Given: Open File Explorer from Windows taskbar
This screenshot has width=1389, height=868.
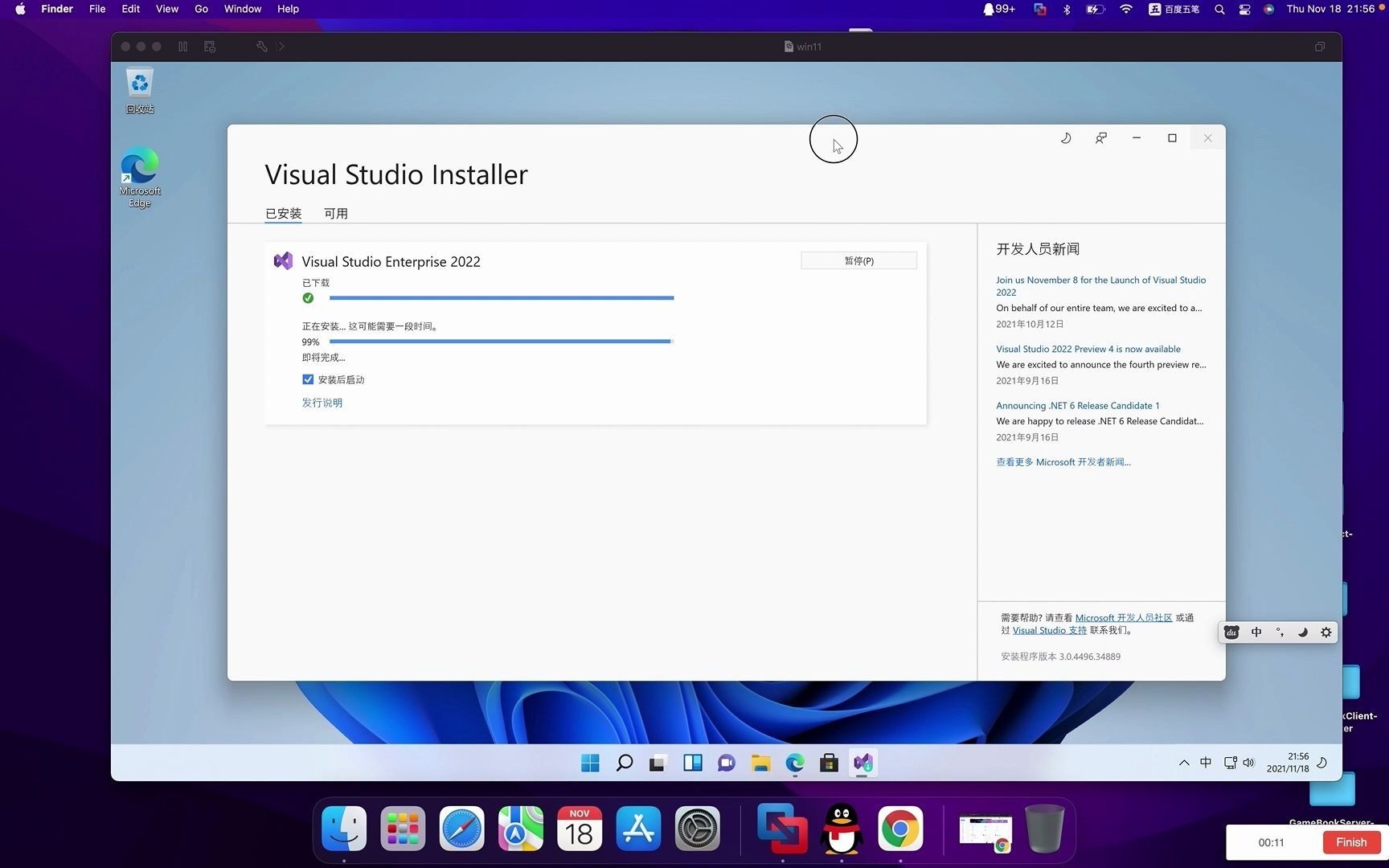Looking at the screenshot, I should coord(760,763).
